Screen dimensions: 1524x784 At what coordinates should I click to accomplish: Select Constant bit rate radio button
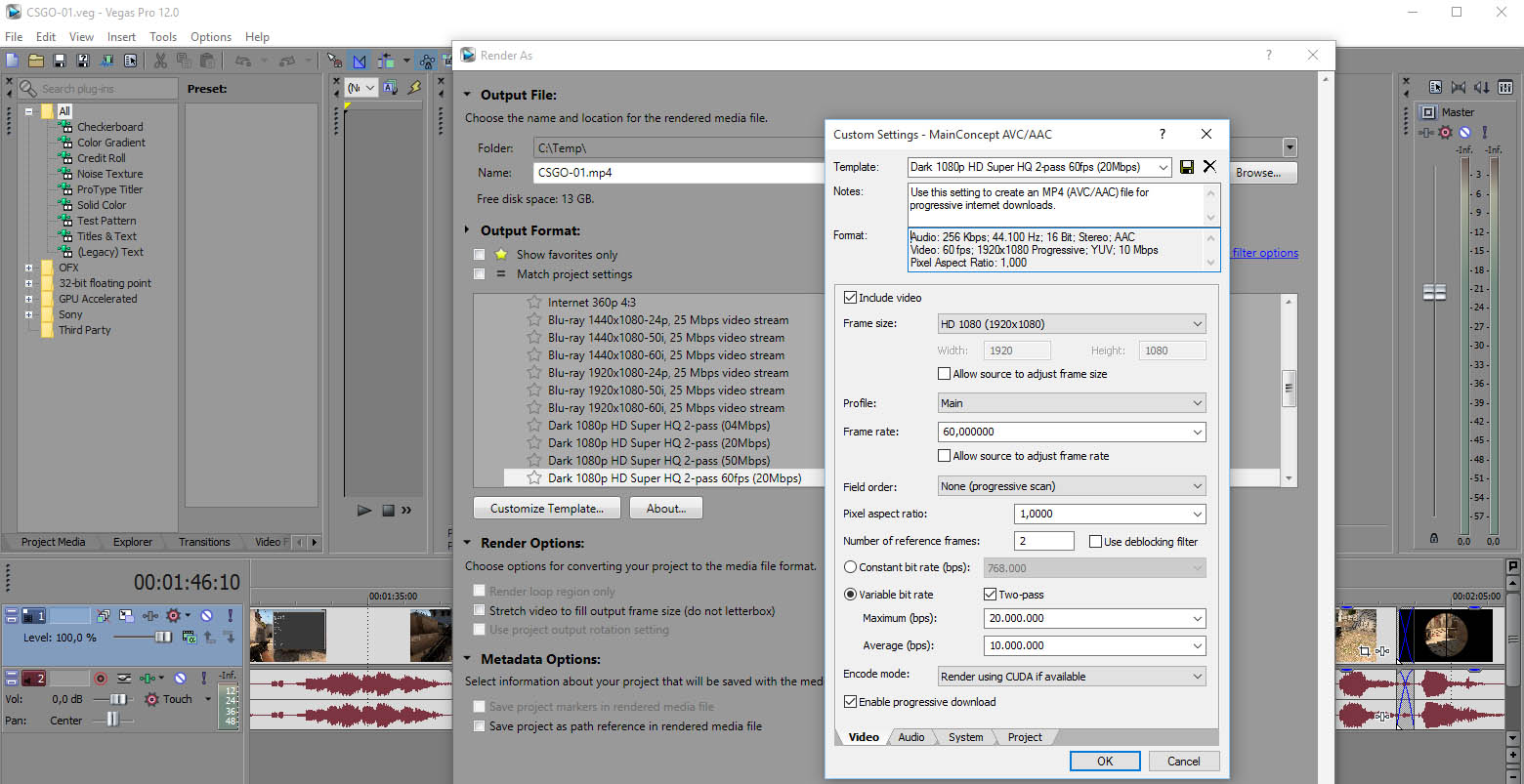click(850, 567)
